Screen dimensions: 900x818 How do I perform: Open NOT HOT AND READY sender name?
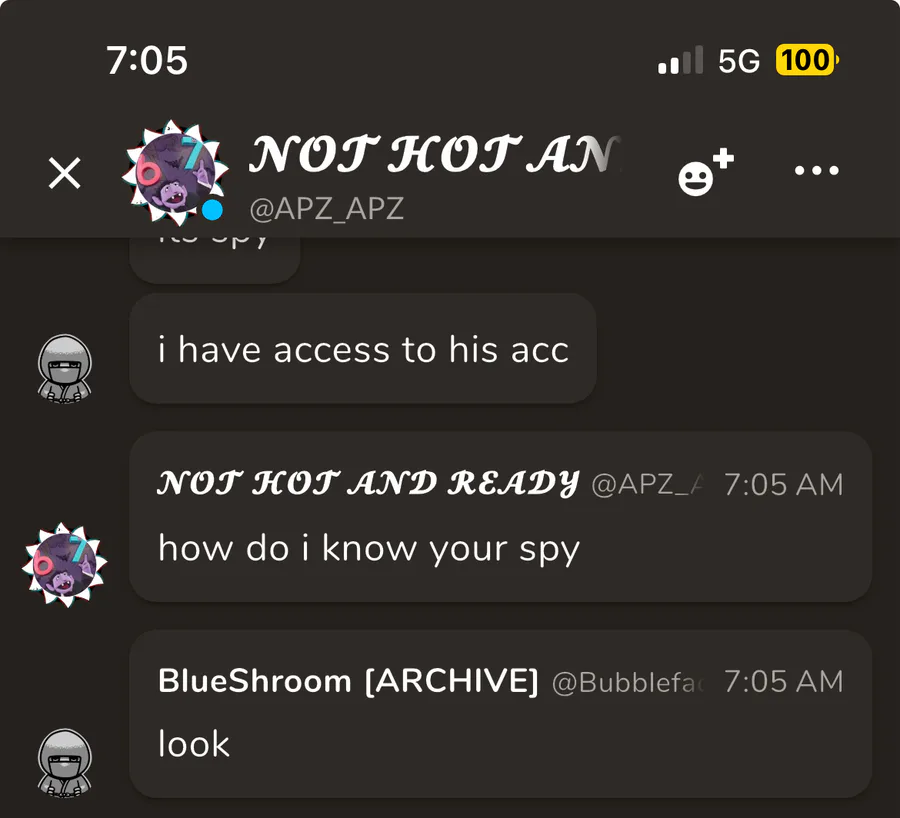coord(368,483)
